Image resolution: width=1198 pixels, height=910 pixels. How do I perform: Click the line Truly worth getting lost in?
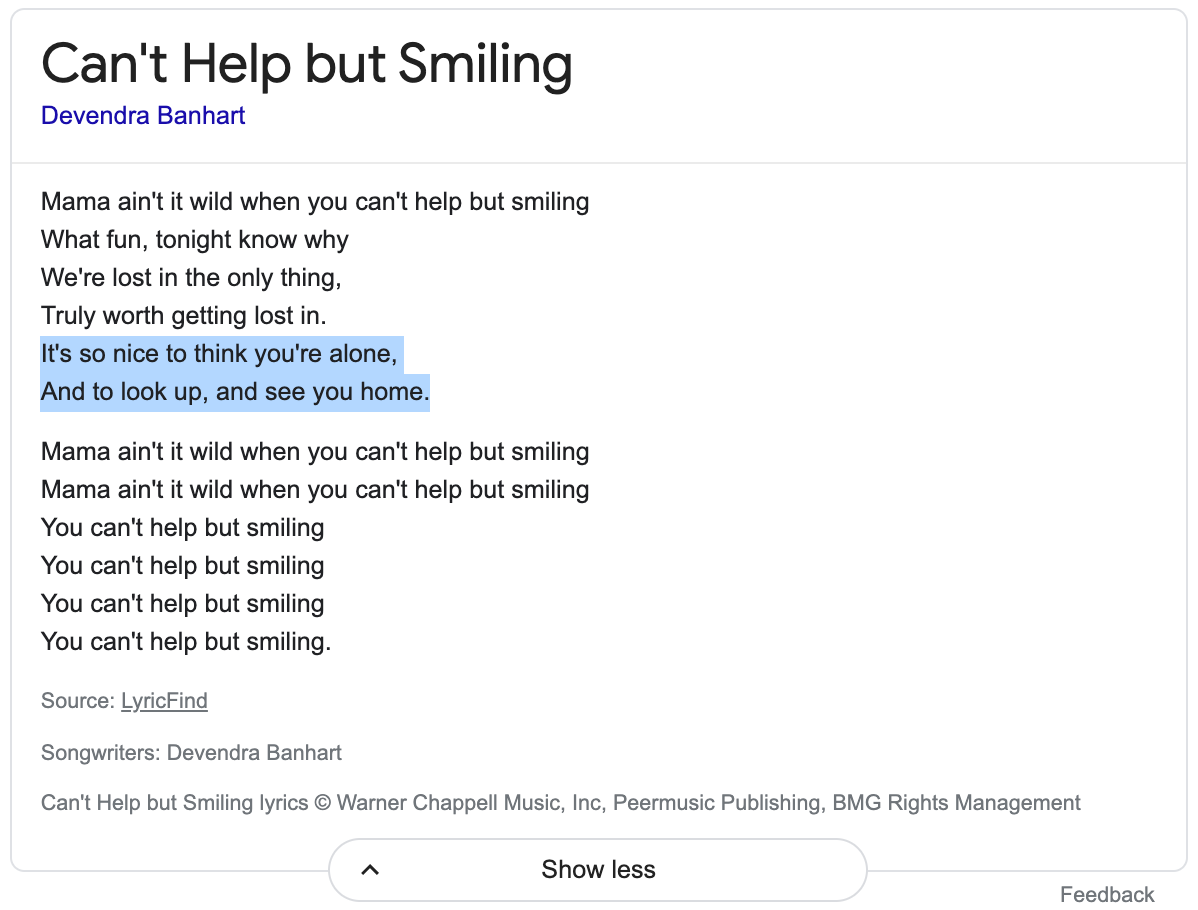[183, 316]
